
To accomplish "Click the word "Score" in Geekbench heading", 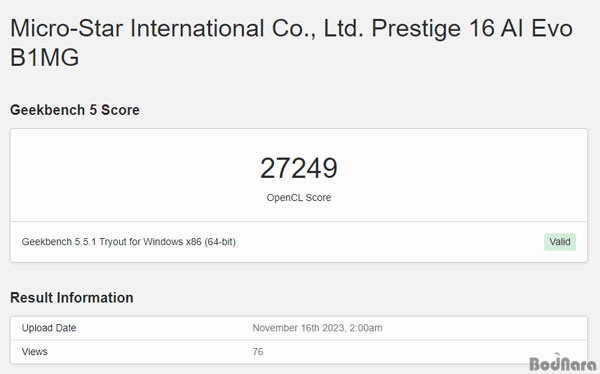I will click(x=120, y=110).
